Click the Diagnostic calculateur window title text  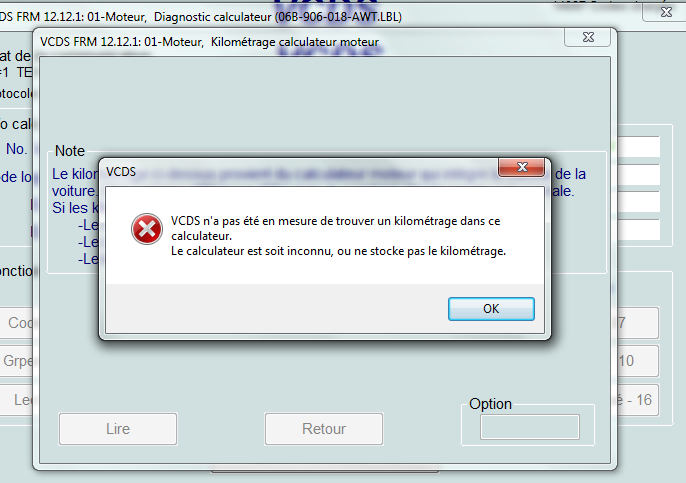201,17
